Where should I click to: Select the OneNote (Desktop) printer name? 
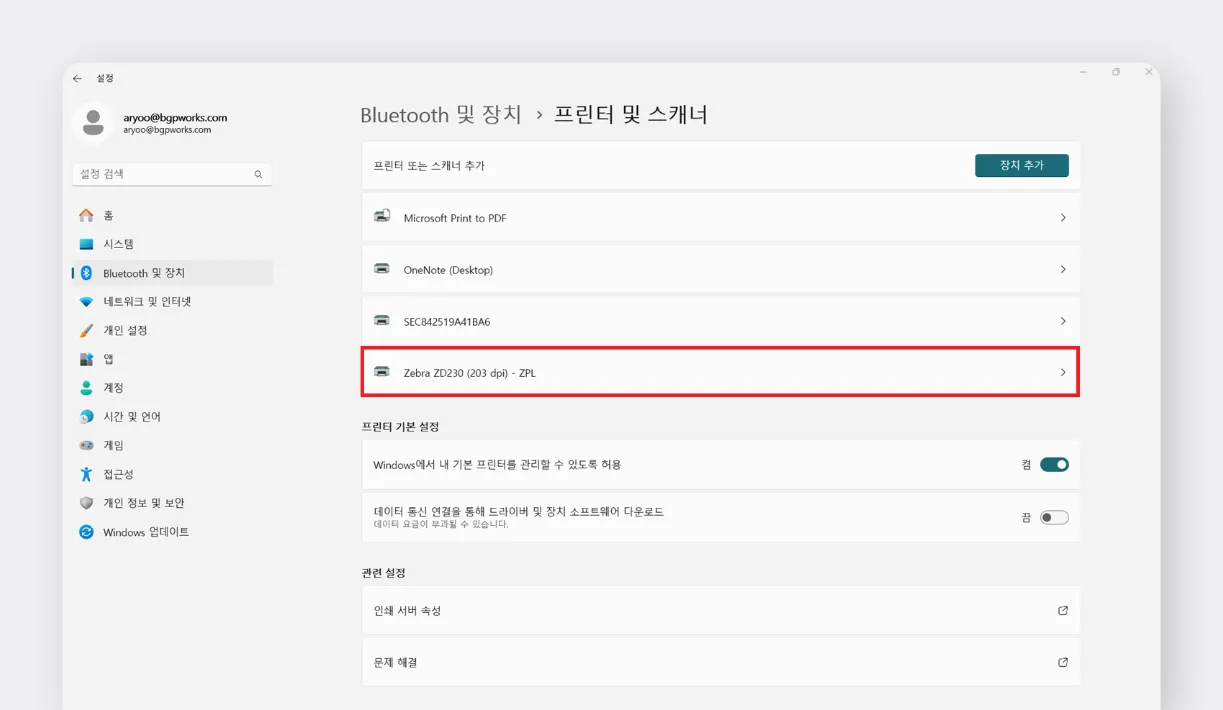pyautogui.click(x=448, y=270)
